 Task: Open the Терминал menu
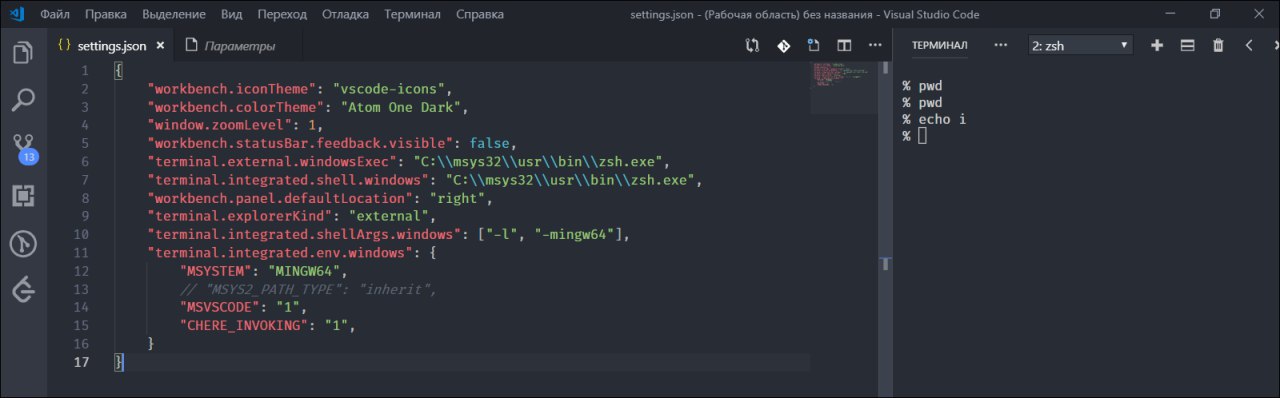click(412, 15)
